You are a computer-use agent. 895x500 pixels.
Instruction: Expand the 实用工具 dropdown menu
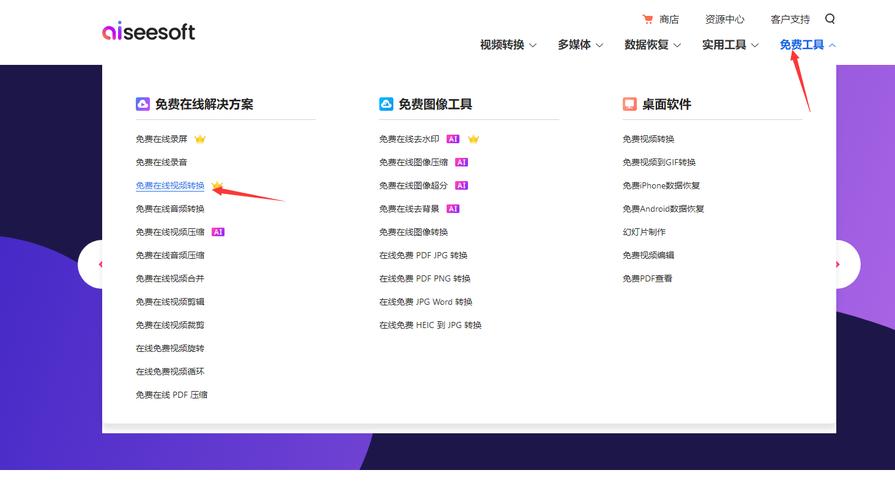tap(730, 45)
